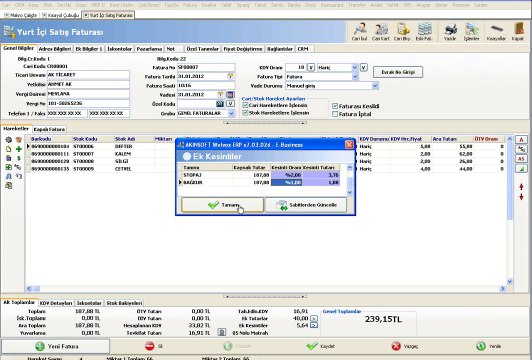
Task: Toggle Cari Hareketlere İşlensin checkbox
Action: (245, 106)
